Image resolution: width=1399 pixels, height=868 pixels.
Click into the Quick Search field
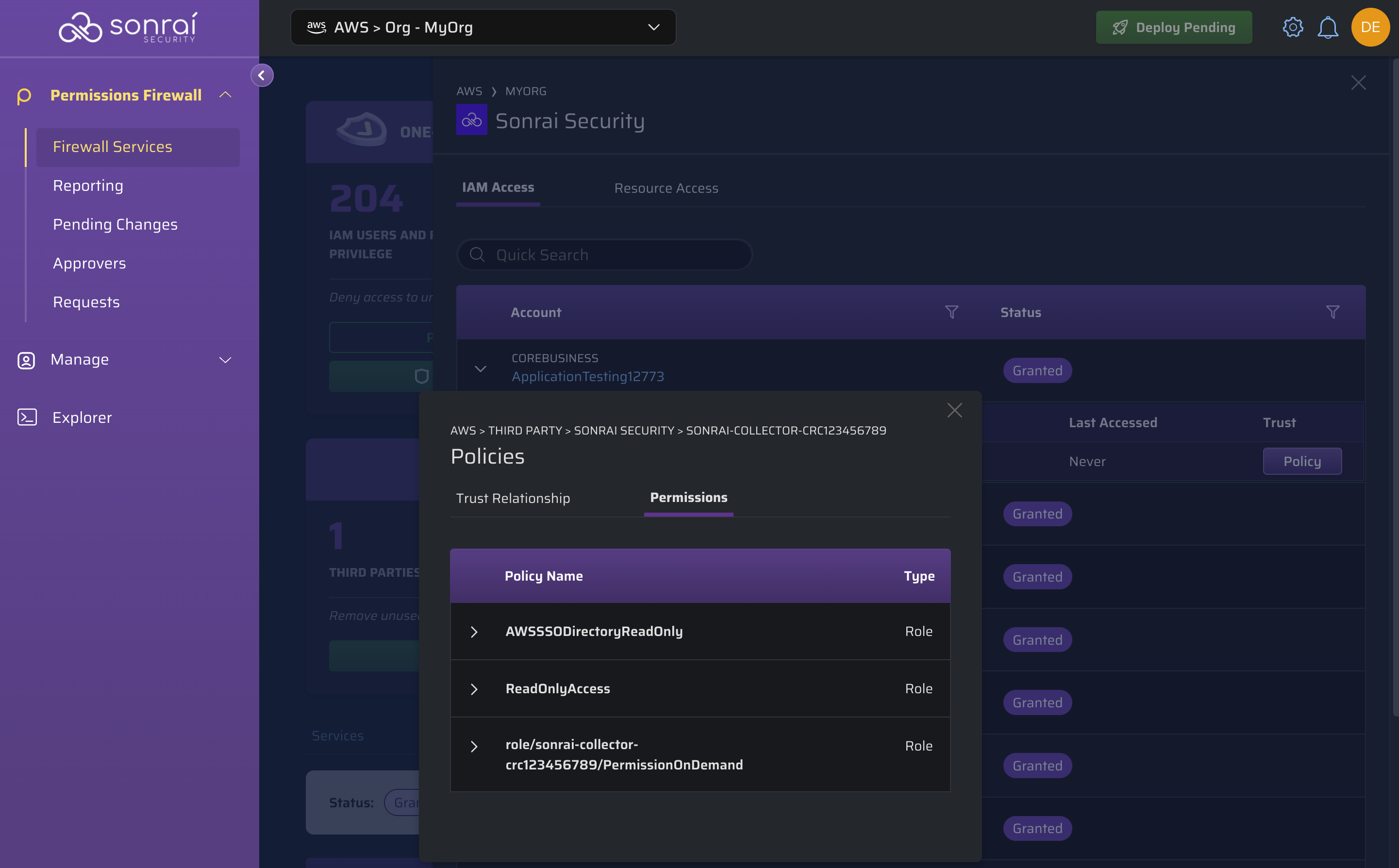point(604,254)
